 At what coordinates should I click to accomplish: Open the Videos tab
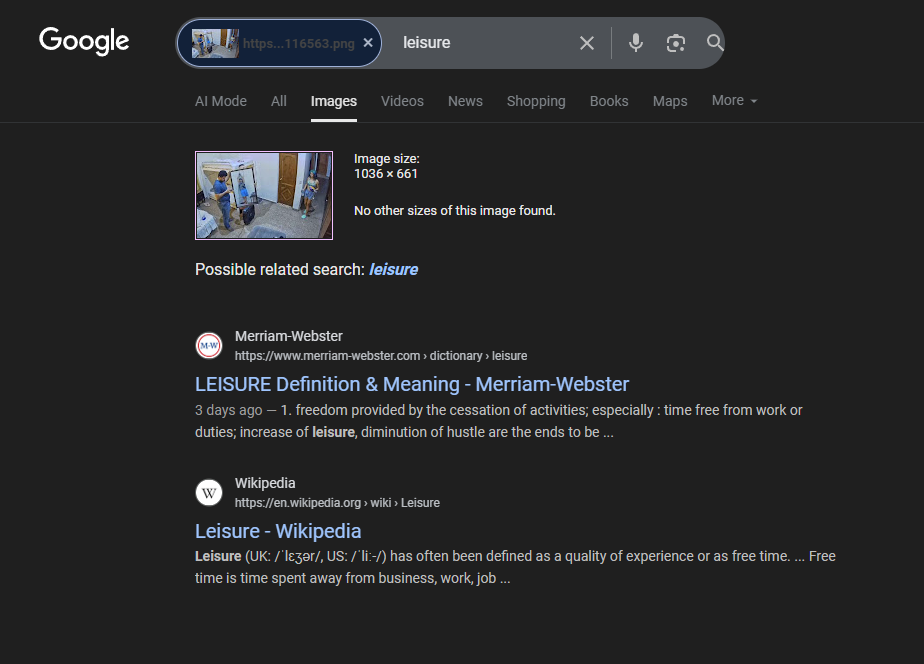click(x=402, y=101)
